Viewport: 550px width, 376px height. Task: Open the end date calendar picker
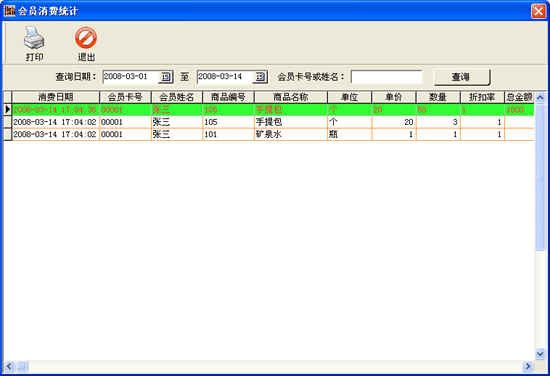point(260,77)
